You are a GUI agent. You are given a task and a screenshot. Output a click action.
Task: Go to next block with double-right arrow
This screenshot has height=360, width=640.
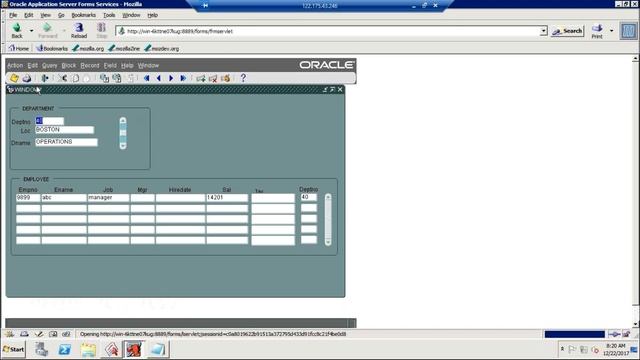pos(183,78)
